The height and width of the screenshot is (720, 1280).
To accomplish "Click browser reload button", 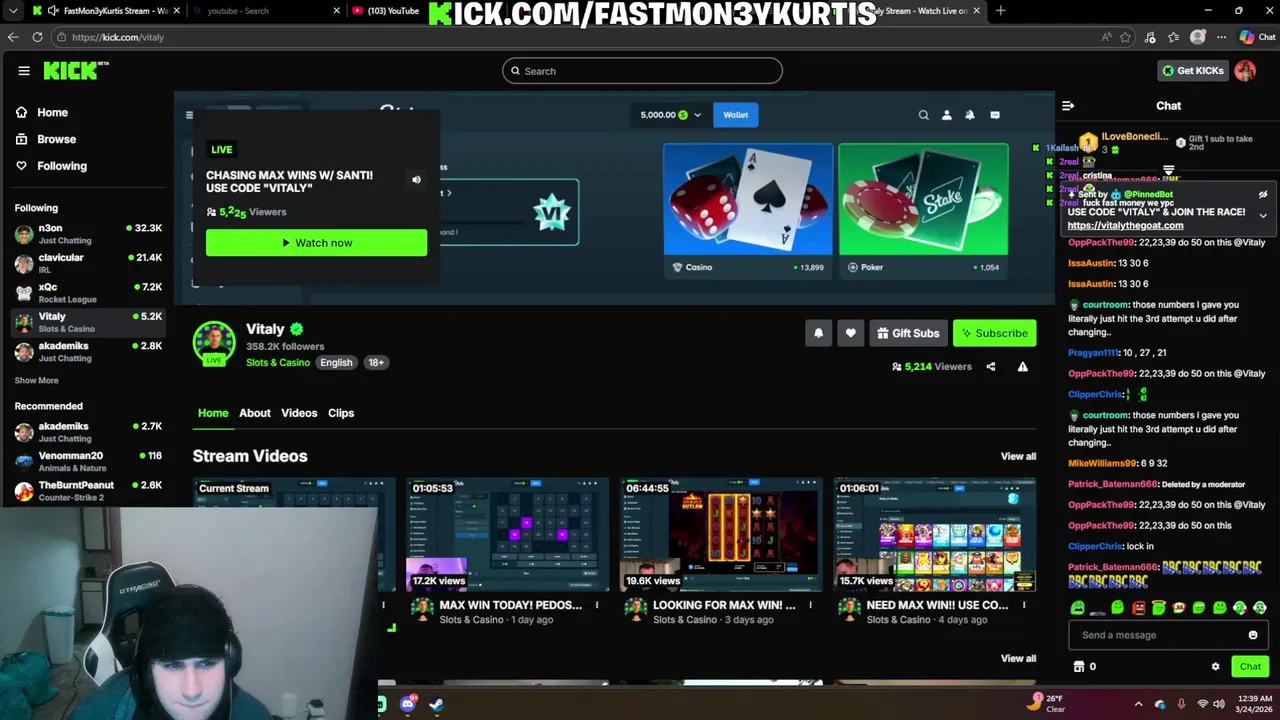I will point(37,37).
